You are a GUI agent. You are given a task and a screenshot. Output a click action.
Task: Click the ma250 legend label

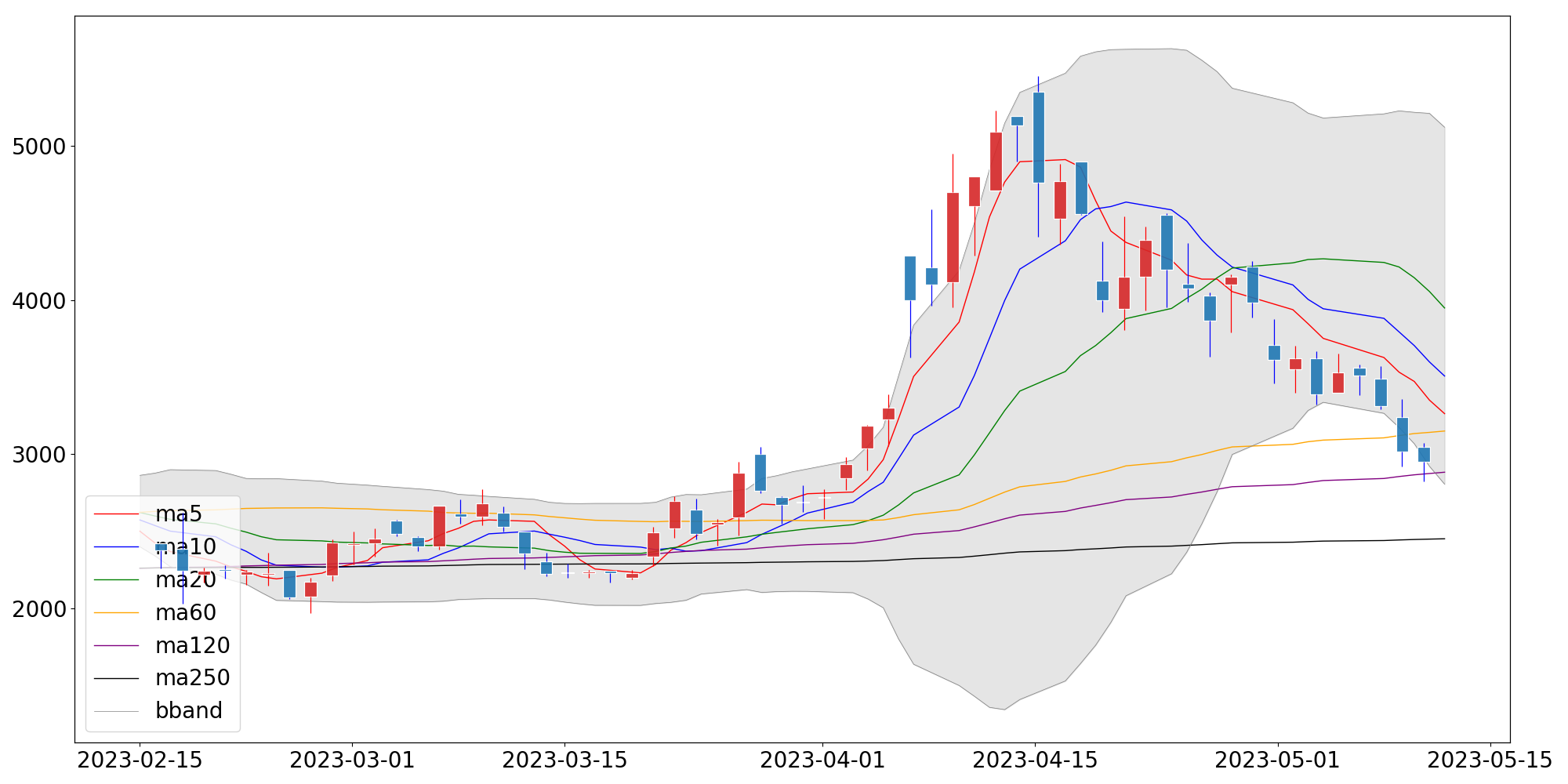coord(193,677)
